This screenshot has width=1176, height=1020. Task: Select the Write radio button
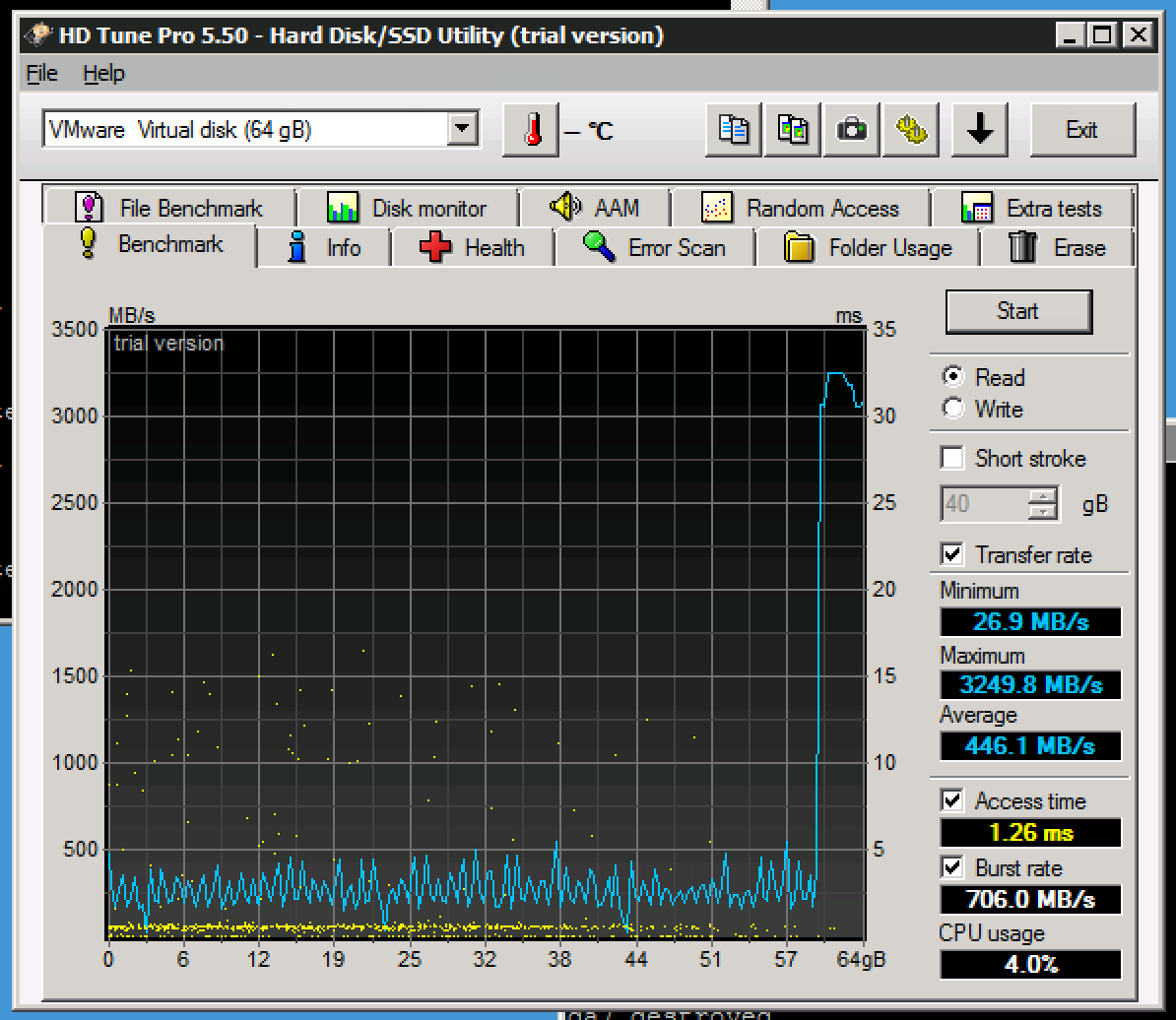pyautogui.click(x=953, y=409)
